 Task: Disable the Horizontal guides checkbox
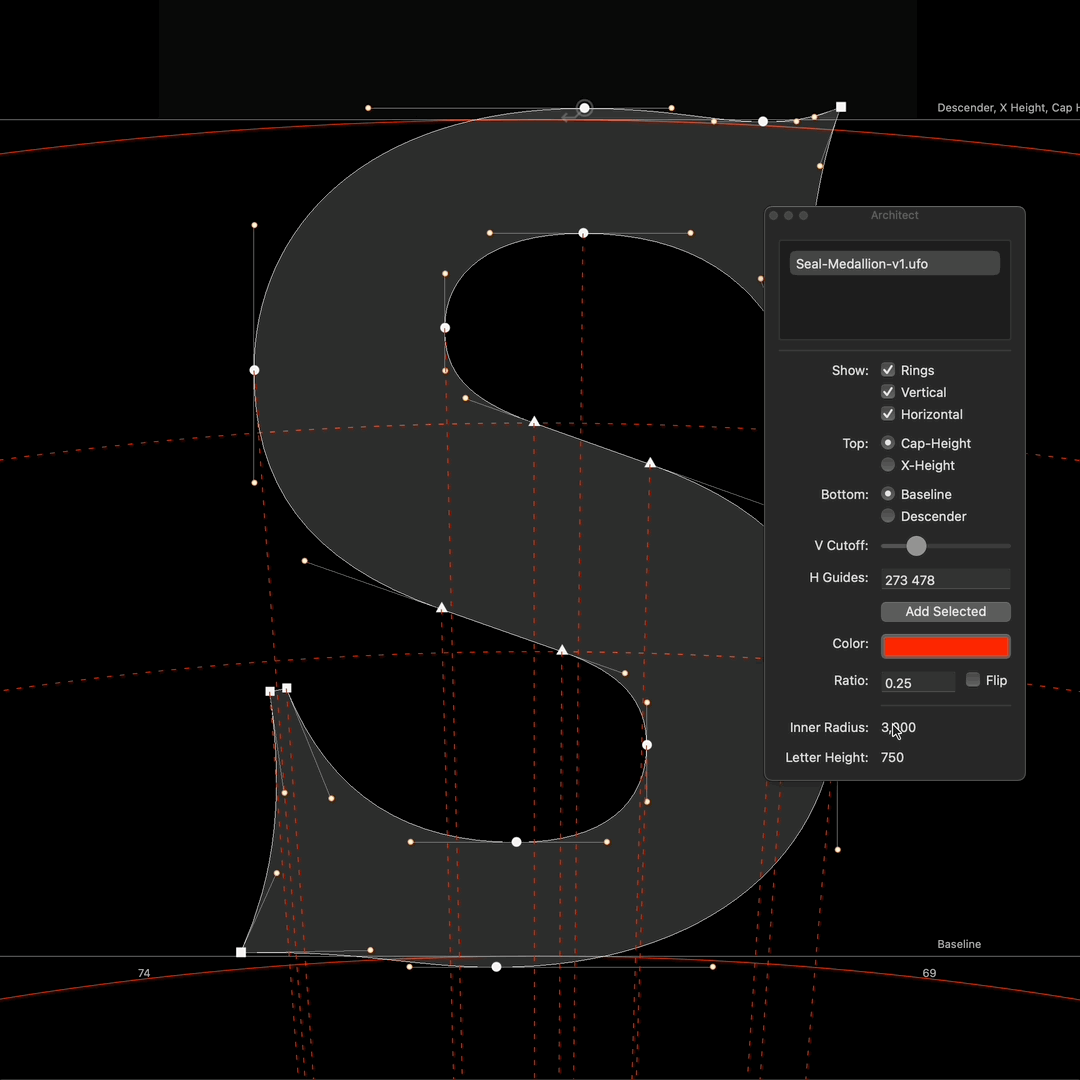coord(888,414)
